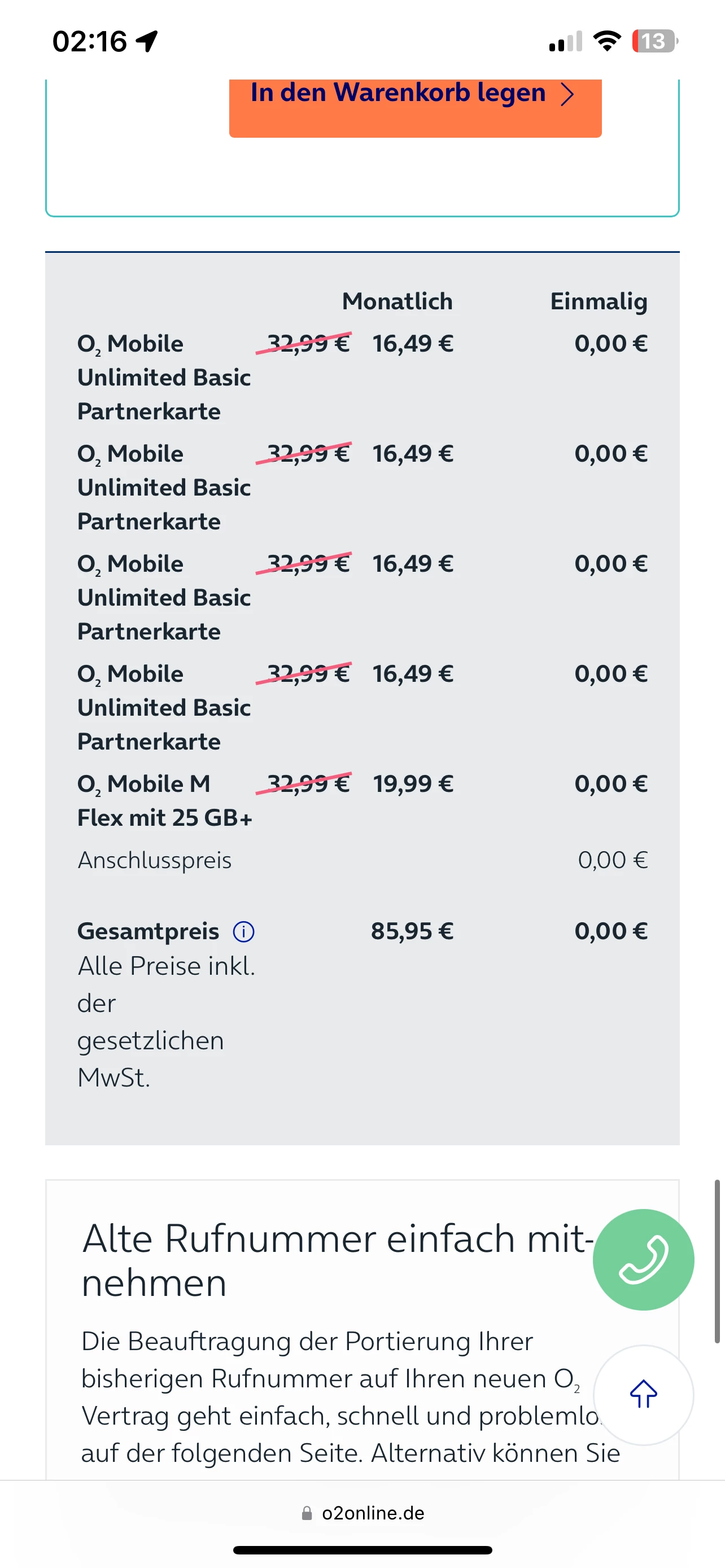The height and width of the screenshot is (1568, 725).
Task: Tap the 19,99 € Mobile M Flex price
Action: click(413, 784)
